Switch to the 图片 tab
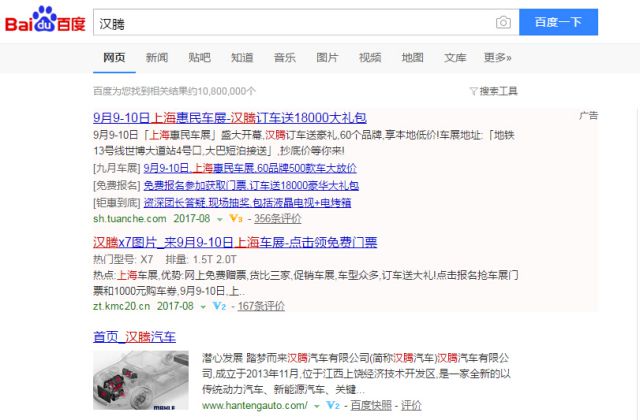This screenshot has height=420, width=640. [327, 58]
